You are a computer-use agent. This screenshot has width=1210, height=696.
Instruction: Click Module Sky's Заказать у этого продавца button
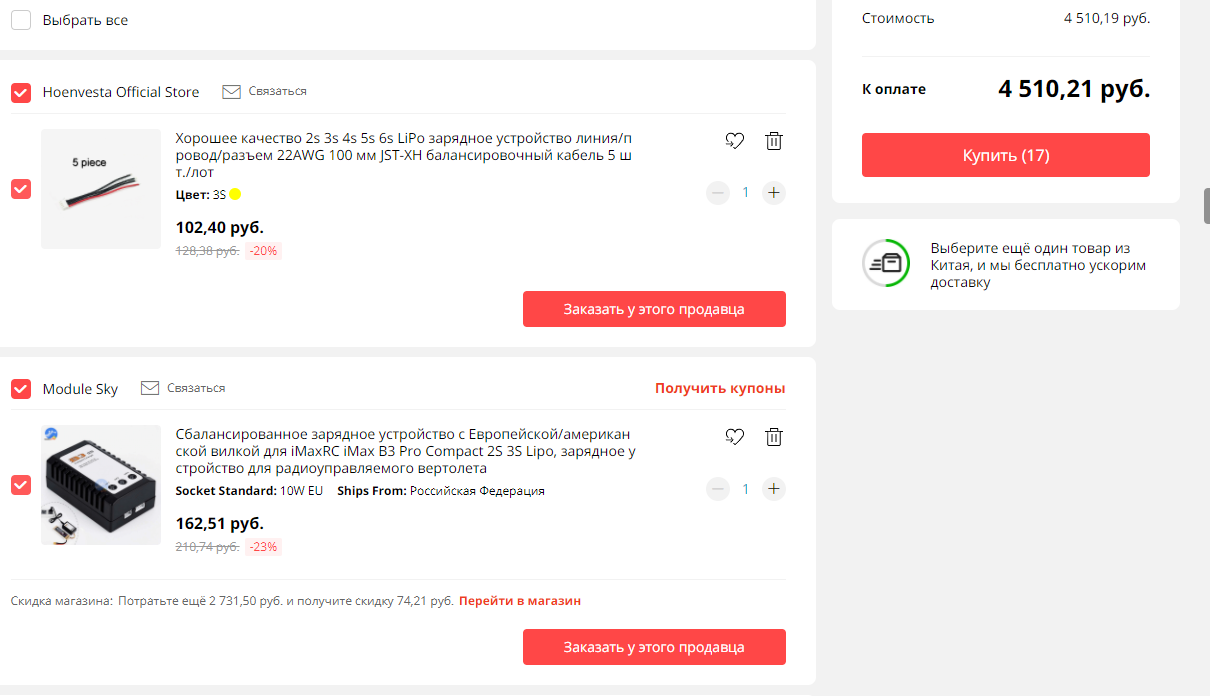654,646
